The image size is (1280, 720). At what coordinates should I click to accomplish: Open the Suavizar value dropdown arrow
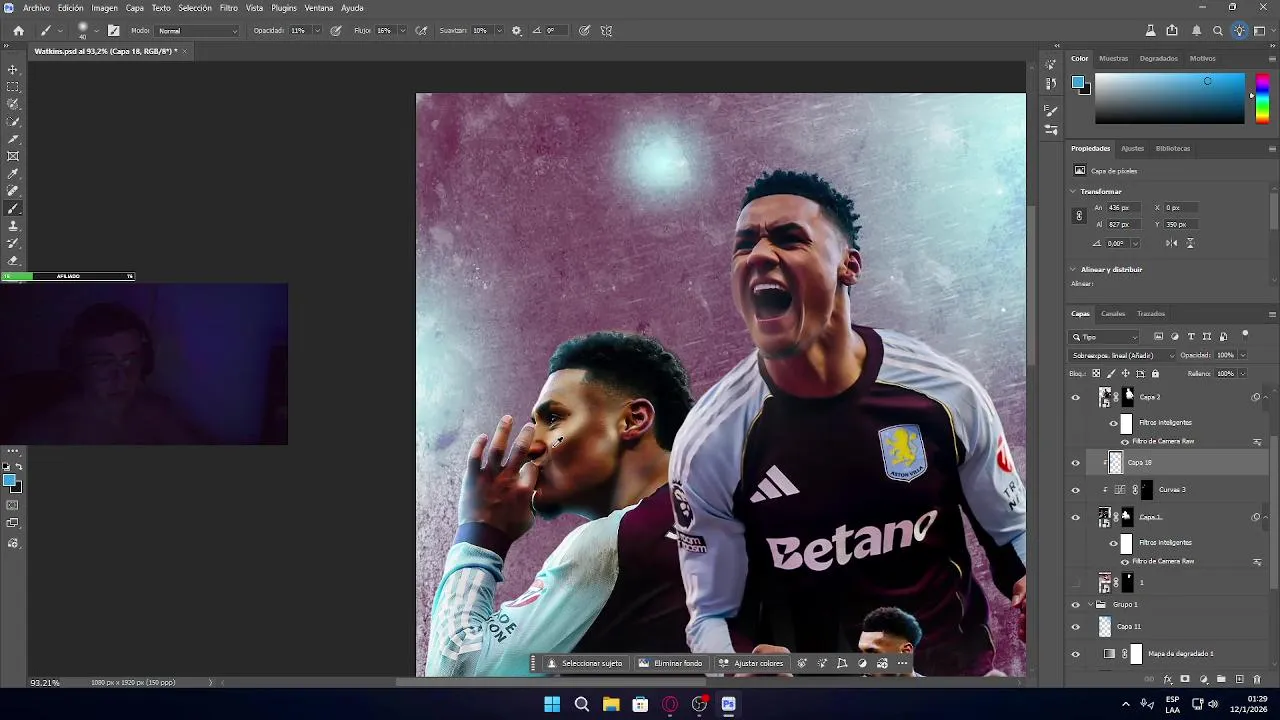(x=499, y=31)
